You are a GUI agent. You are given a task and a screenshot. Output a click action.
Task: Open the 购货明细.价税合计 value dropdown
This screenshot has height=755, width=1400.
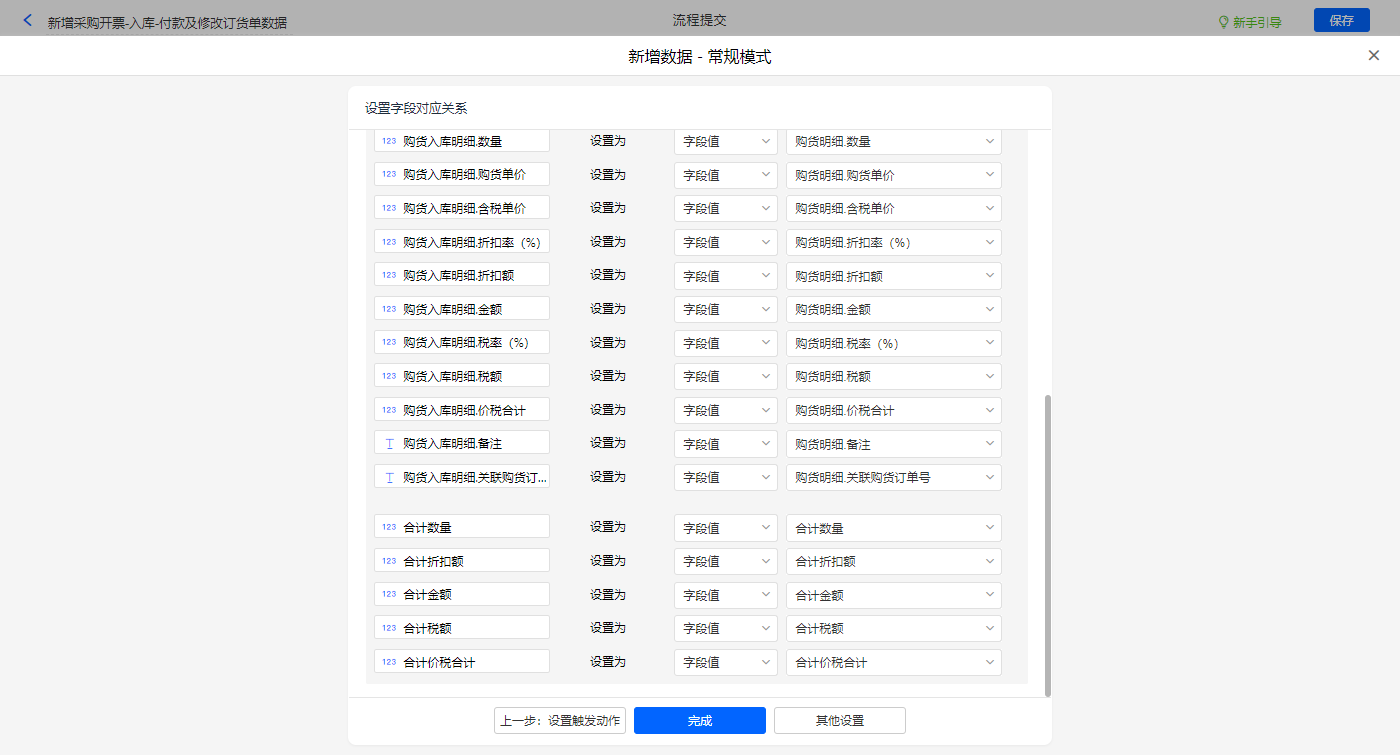(x=893, y=410)
